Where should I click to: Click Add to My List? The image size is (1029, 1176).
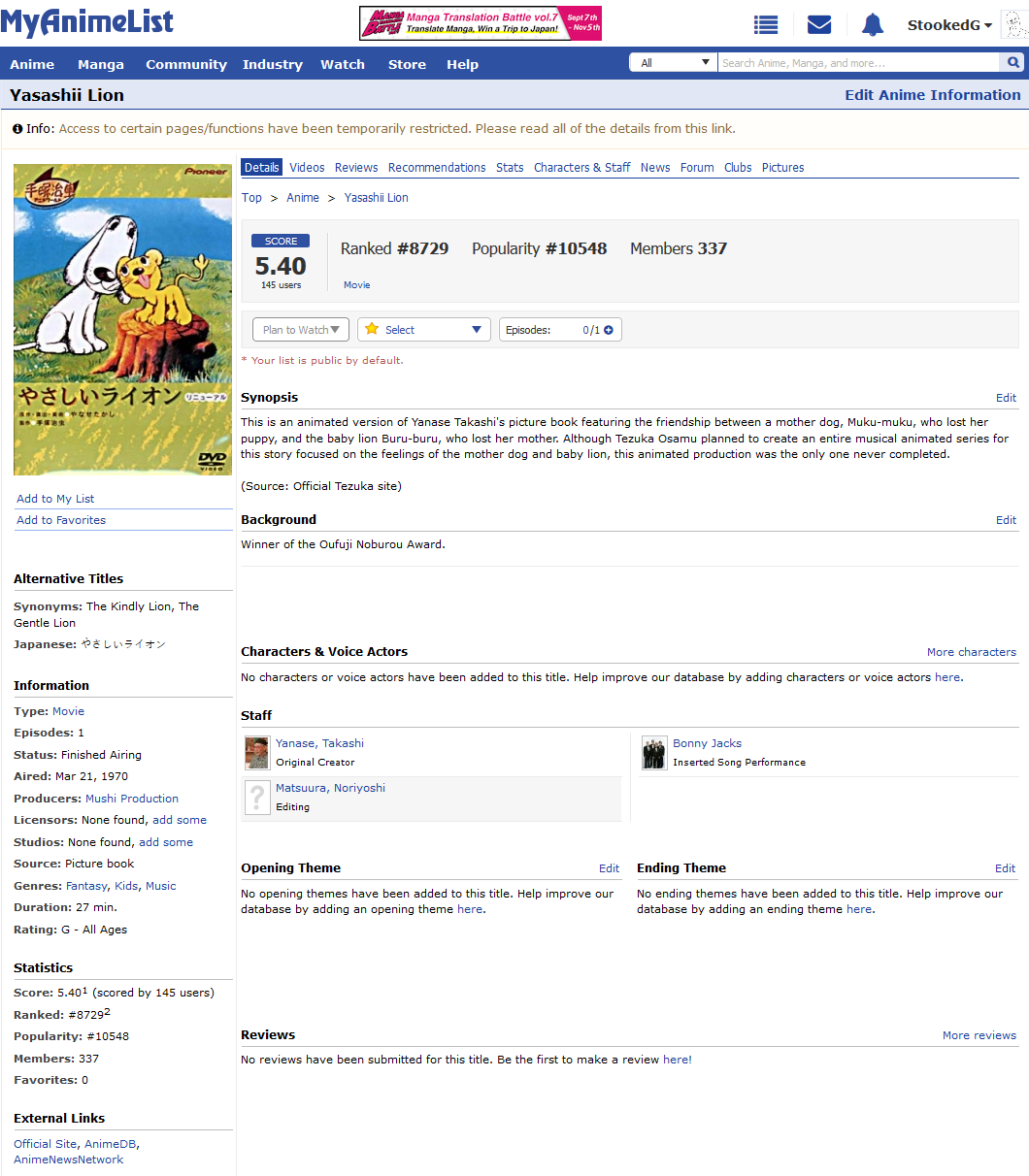point(55,499)
